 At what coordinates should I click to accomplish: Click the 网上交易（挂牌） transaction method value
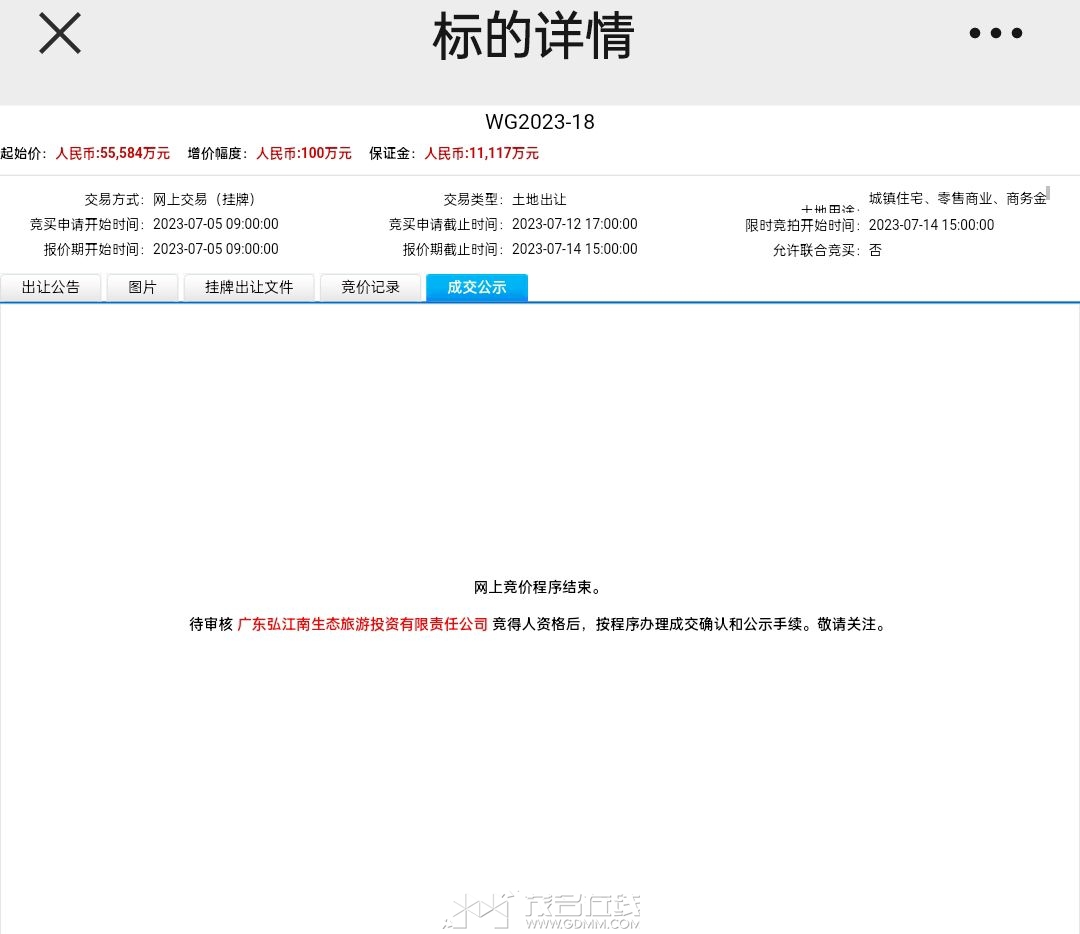point(204,199)
